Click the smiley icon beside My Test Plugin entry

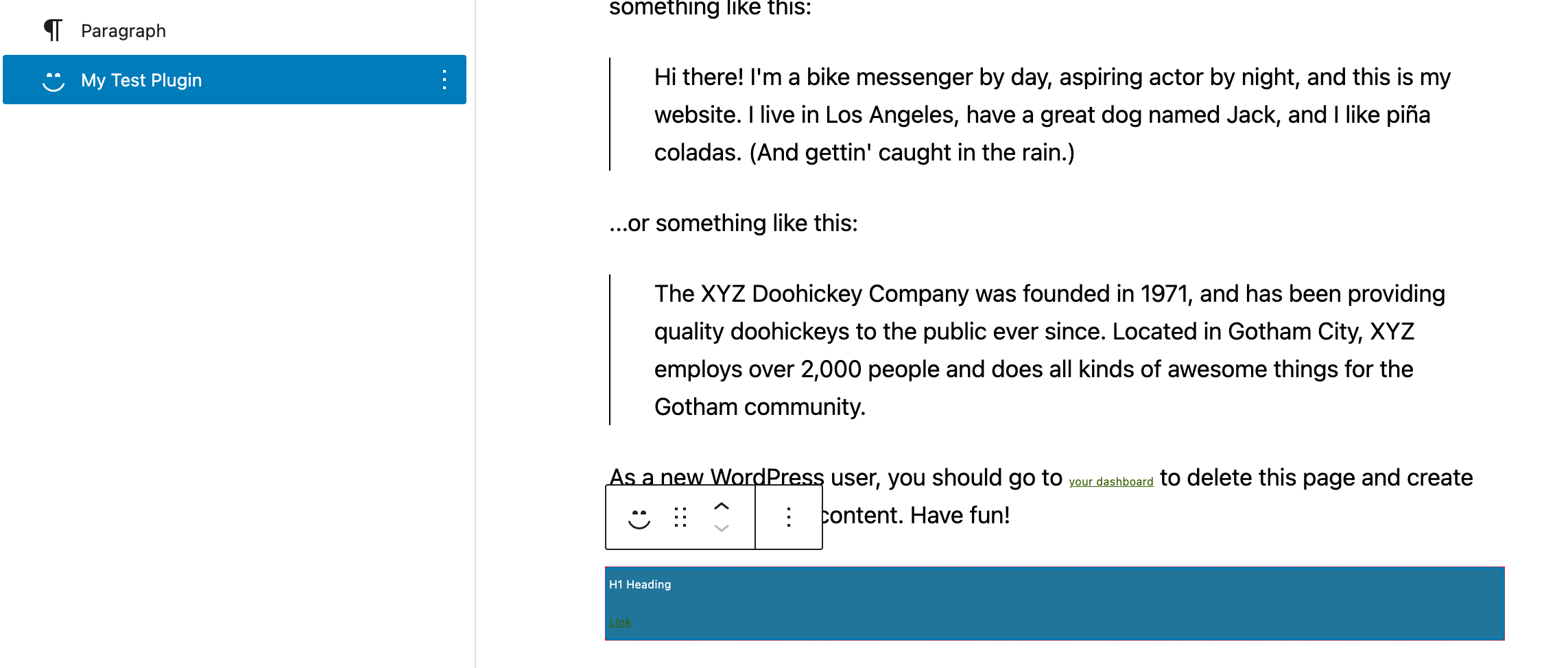[54, 80]
